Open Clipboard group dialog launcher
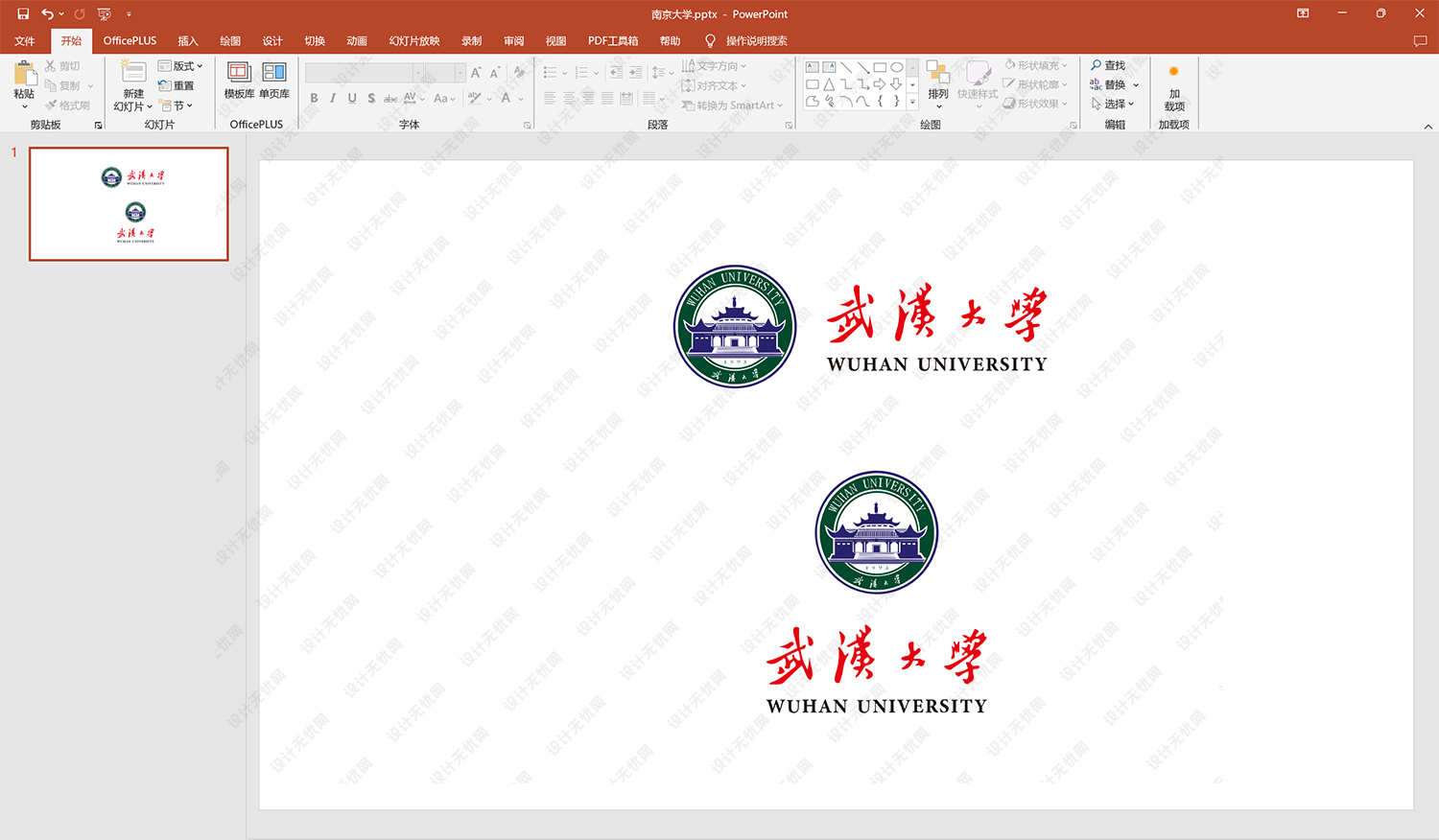Screen dimensions: 1439x840 point(98,126)
